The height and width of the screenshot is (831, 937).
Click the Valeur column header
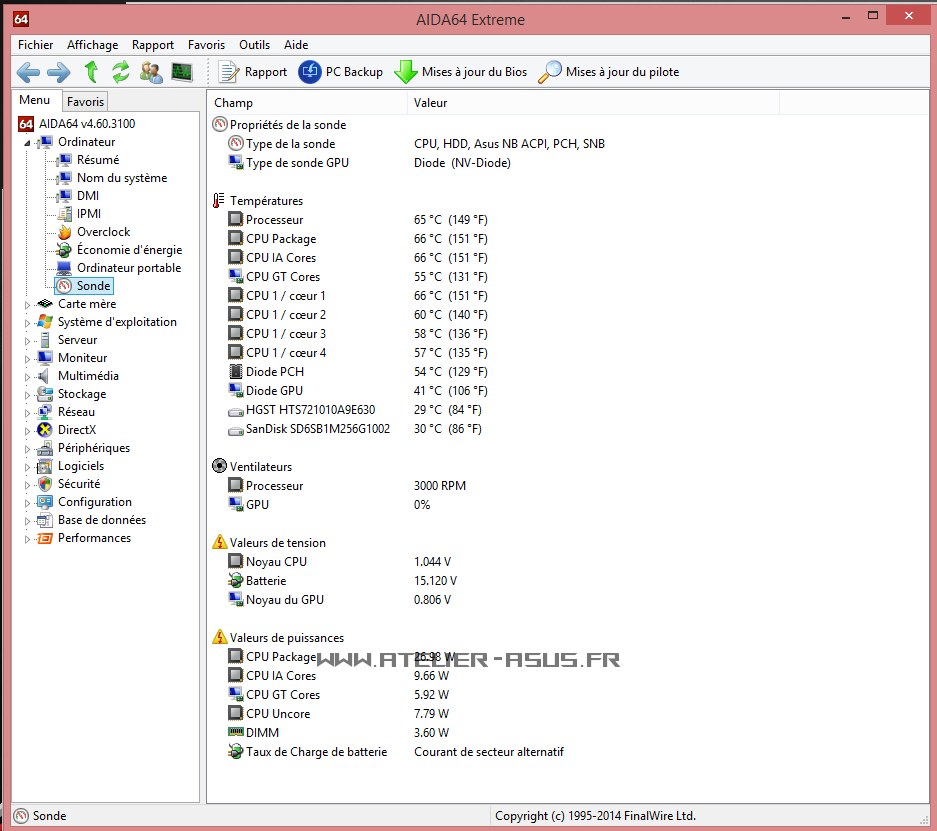pyautogui.click(x=593, y=103)
